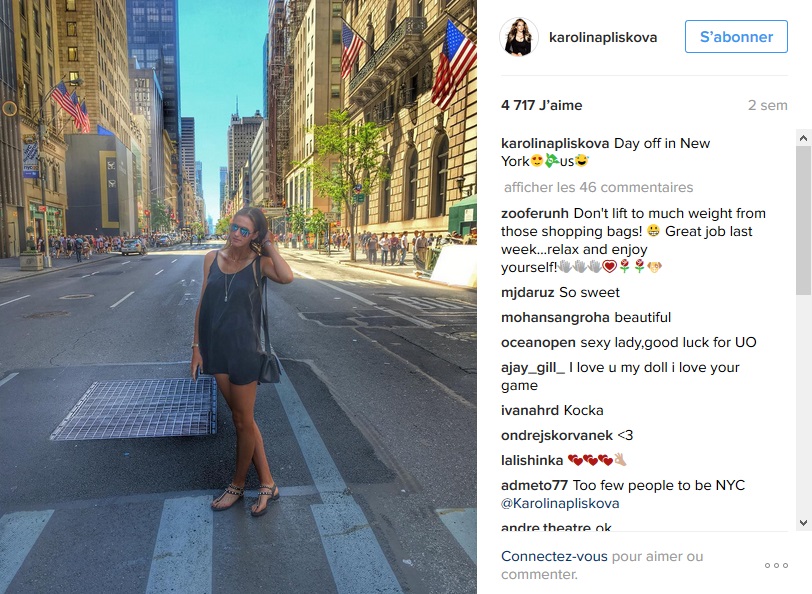Click the 2 sem post timestamp

point(767,105)
